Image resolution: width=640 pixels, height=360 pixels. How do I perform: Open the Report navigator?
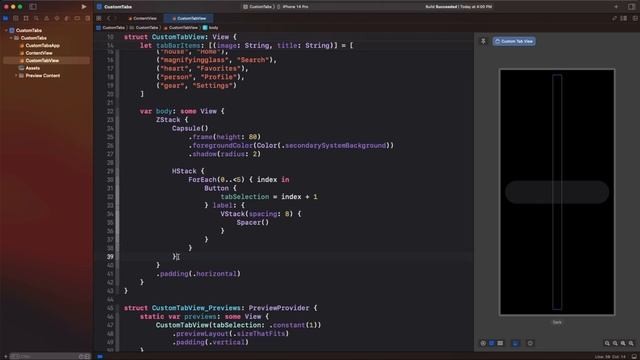coord(87,18)
